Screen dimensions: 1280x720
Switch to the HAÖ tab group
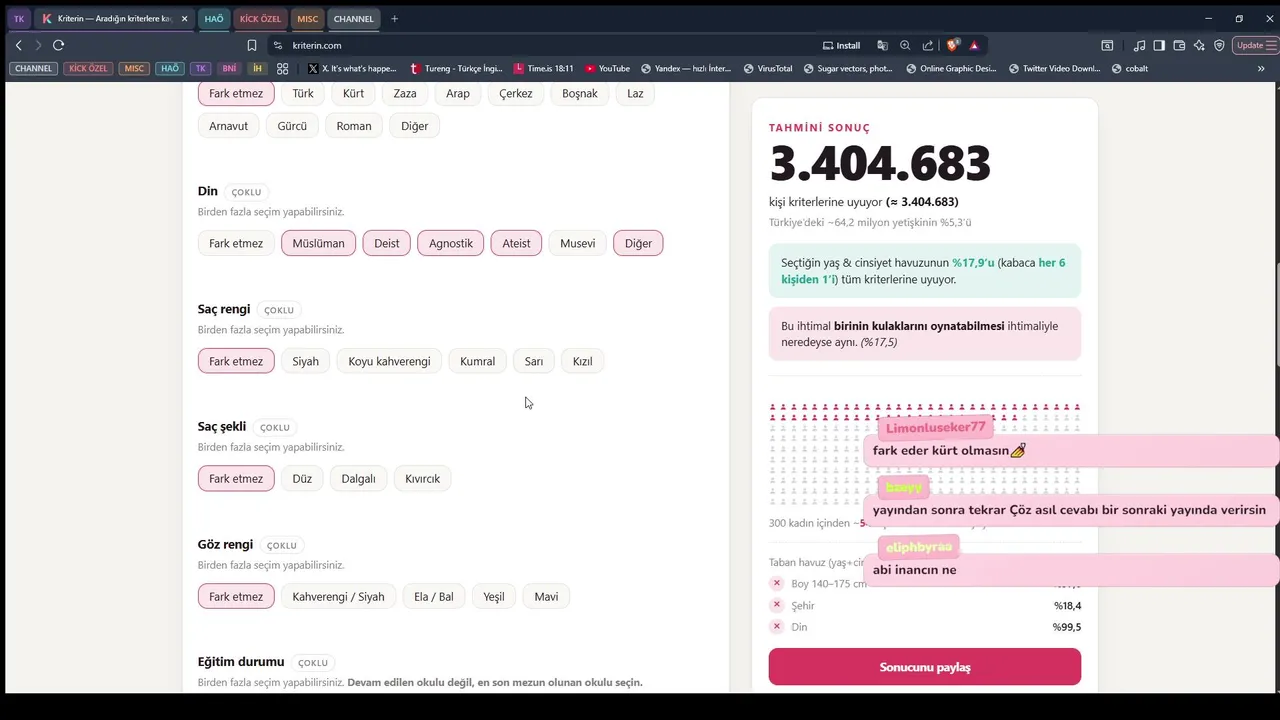click(x=214, y=19)
